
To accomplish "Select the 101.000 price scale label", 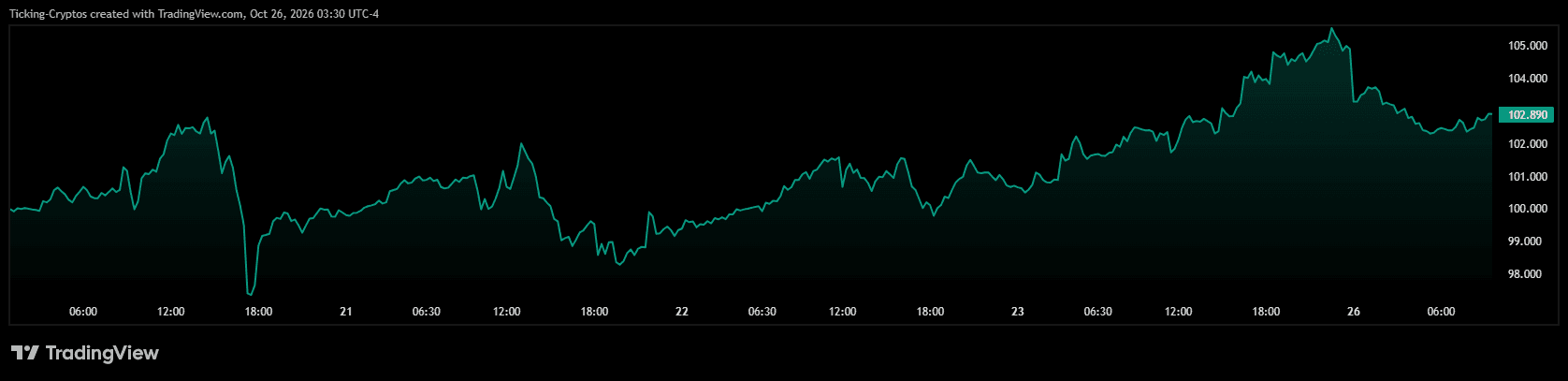I will [x=1527, y=177].
